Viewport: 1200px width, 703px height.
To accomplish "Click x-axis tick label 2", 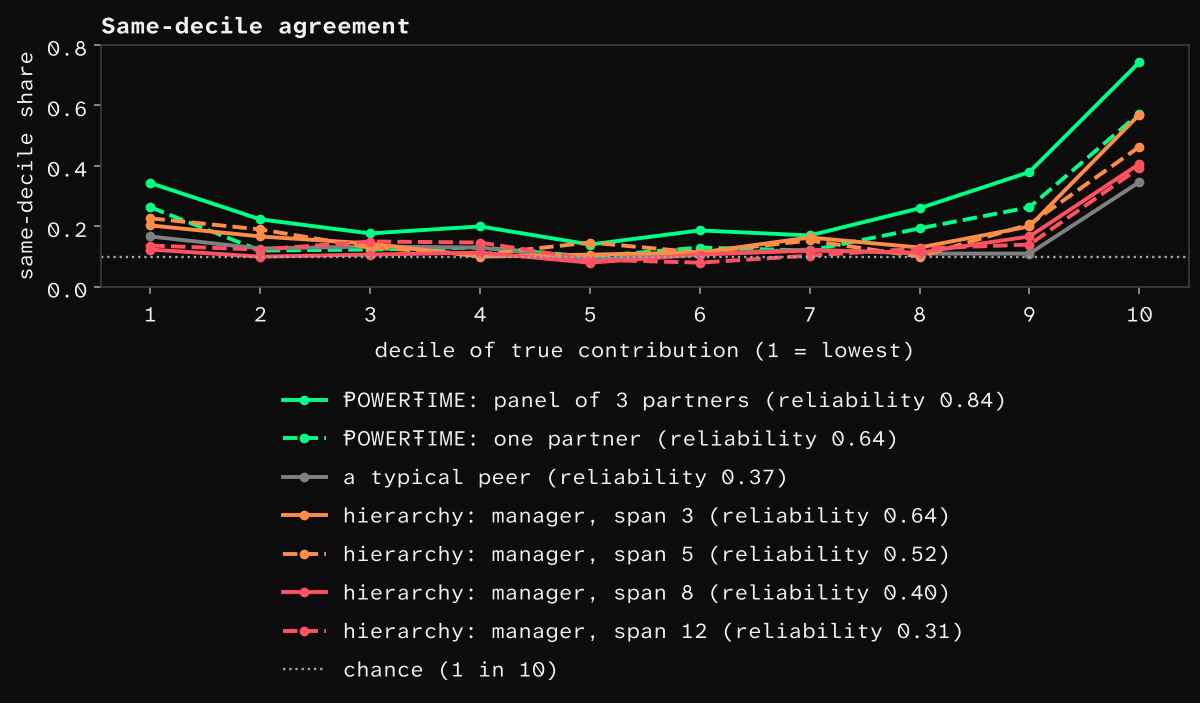I will pyautogui.click(x=260, y=313).
